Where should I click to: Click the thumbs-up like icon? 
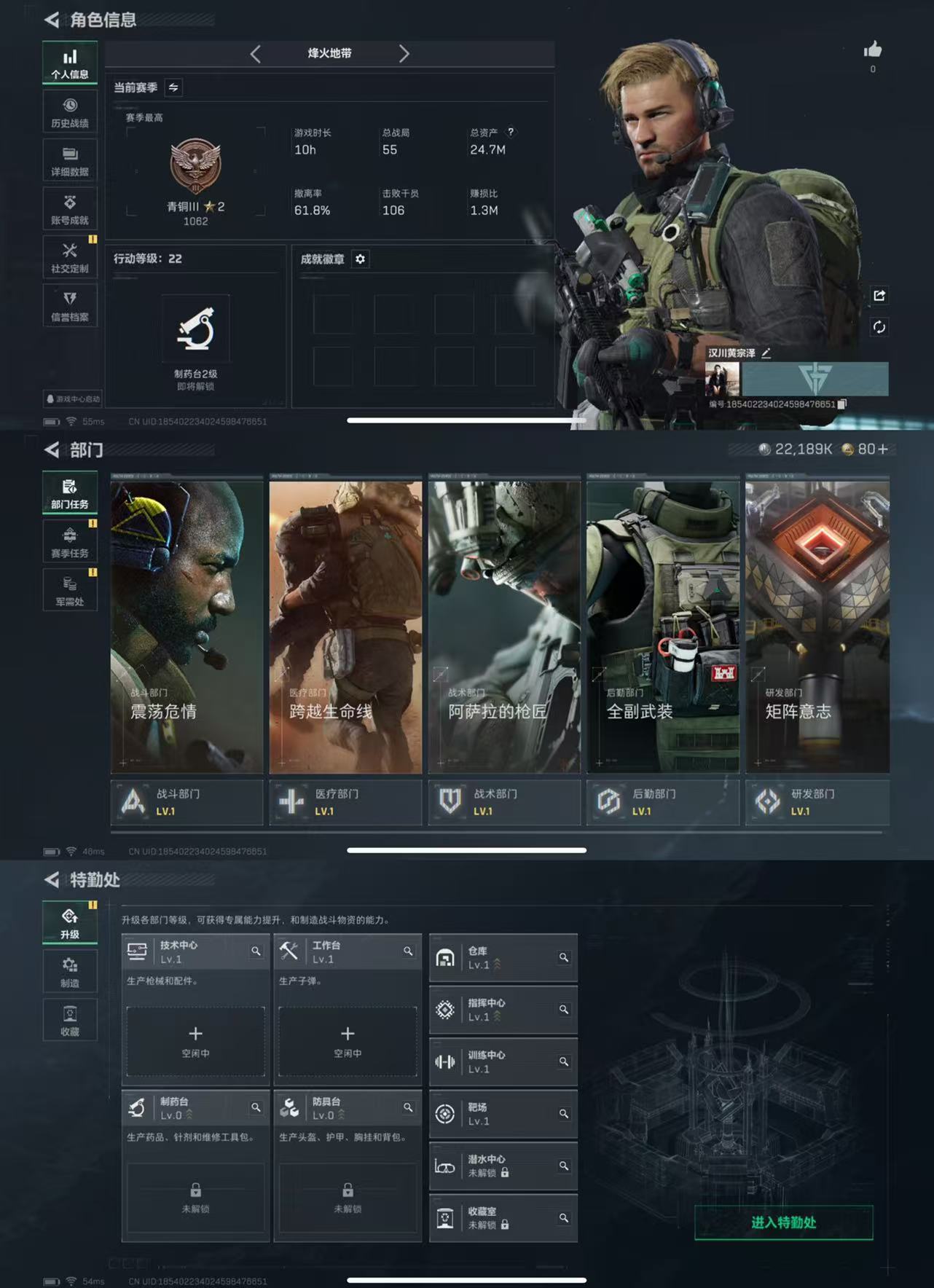pyautogui.click(x=872, y=50)
